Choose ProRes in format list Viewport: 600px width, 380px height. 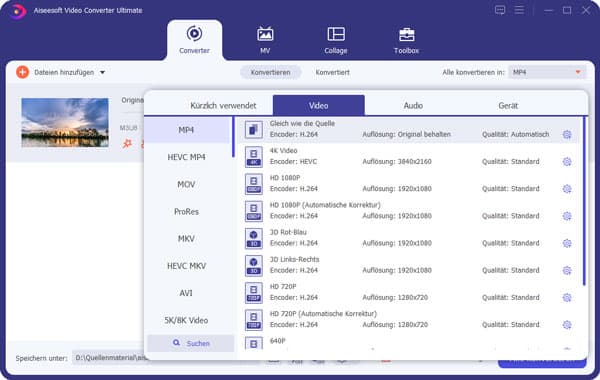pos(186,212)
